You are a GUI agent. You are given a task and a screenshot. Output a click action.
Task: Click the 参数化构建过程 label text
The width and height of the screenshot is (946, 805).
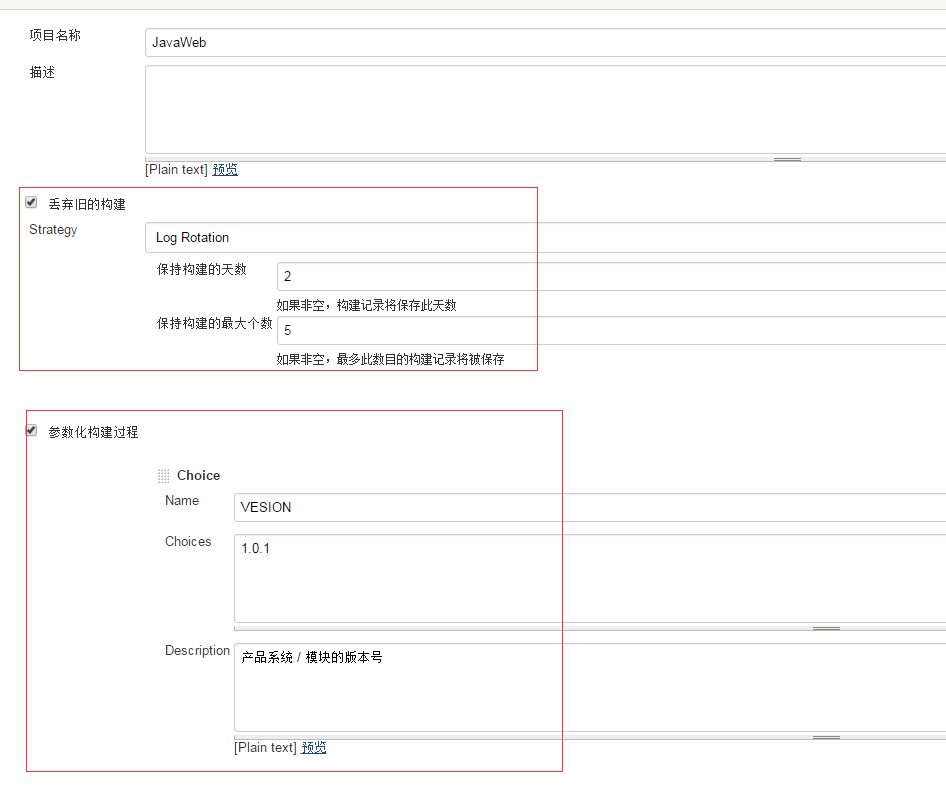[x=94, y=432]
